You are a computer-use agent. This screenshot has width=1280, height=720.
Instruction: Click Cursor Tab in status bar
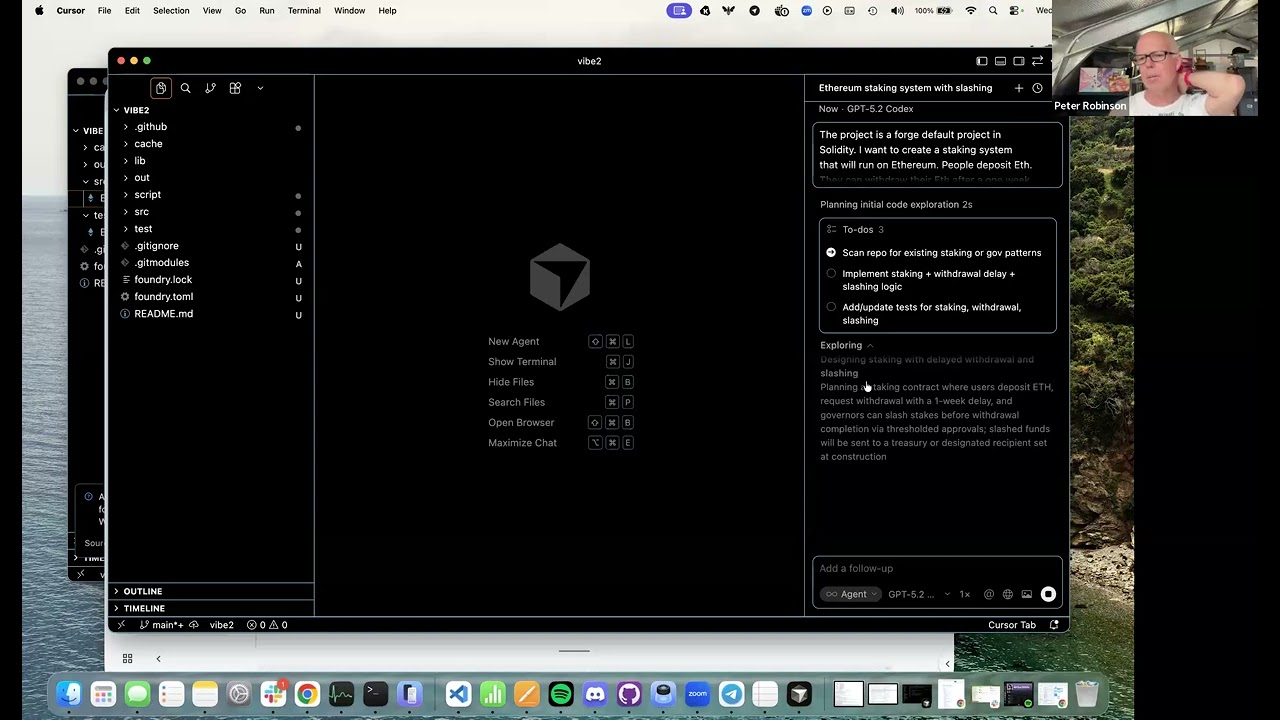(1012, 625)
